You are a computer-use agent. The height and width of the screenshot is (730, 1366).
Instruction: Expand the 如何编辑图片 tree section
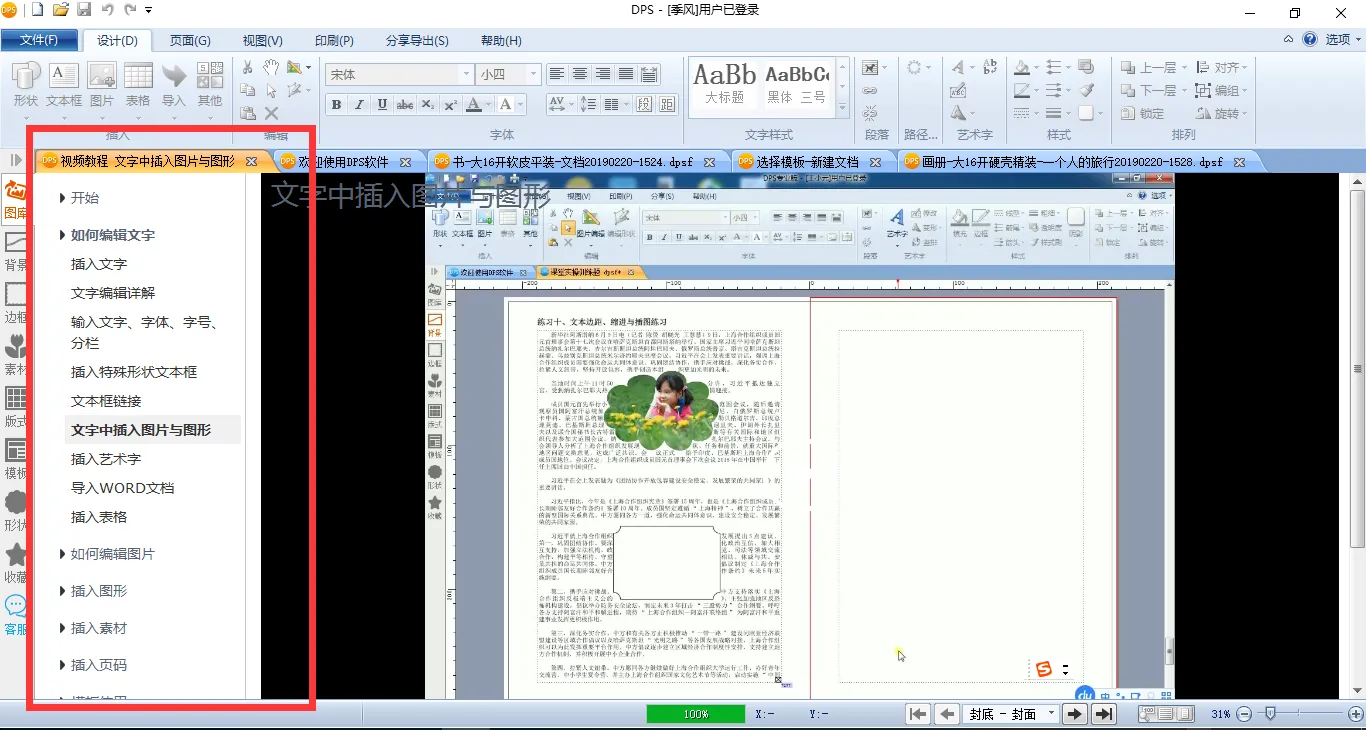coord(112,554)
